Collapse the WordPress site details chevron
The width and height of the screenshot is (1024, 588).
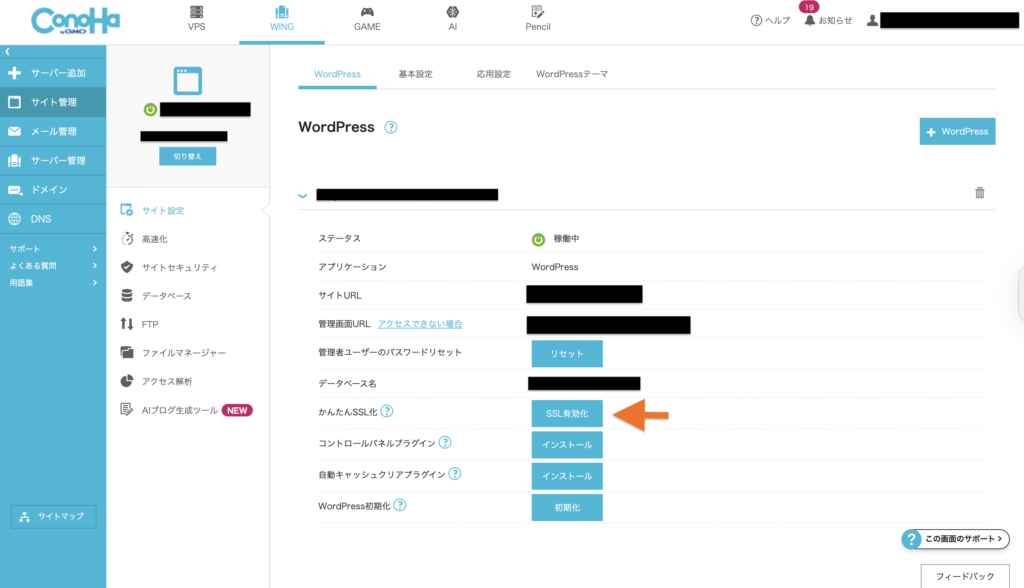point(303,196)
